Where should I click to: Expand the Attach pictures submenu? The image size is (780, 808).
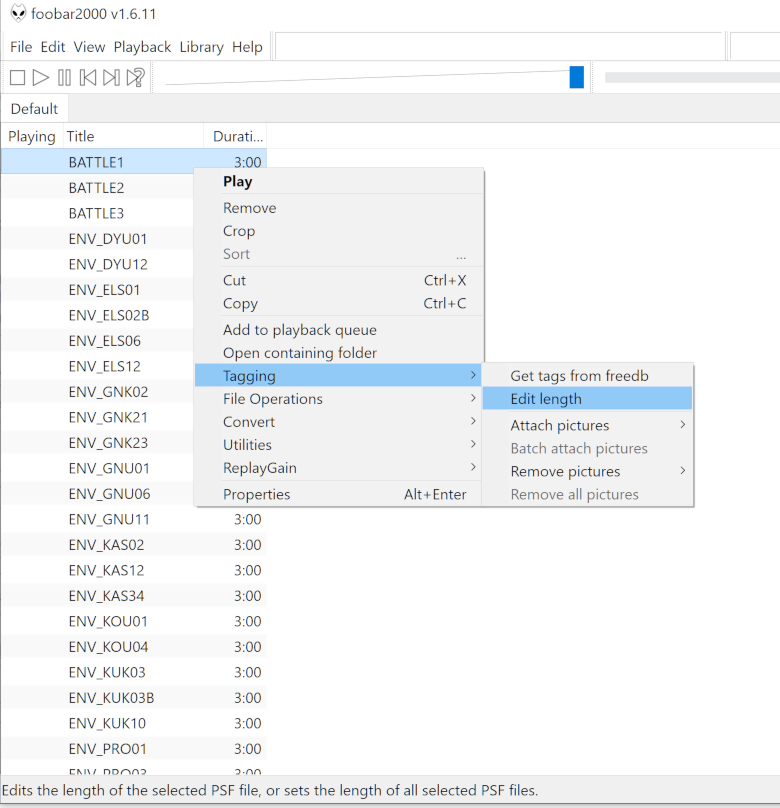587,425
